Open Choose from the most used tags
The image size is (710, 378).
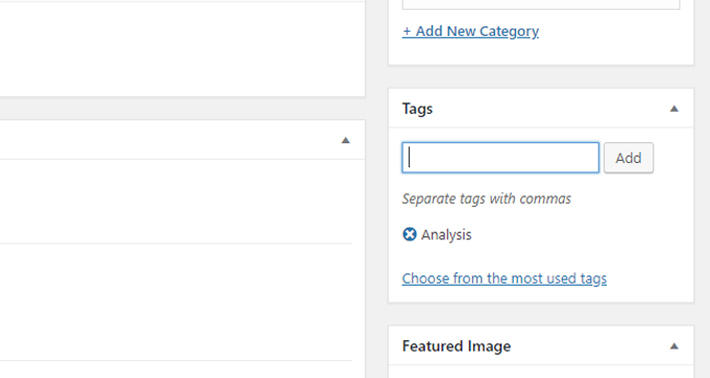504,278
